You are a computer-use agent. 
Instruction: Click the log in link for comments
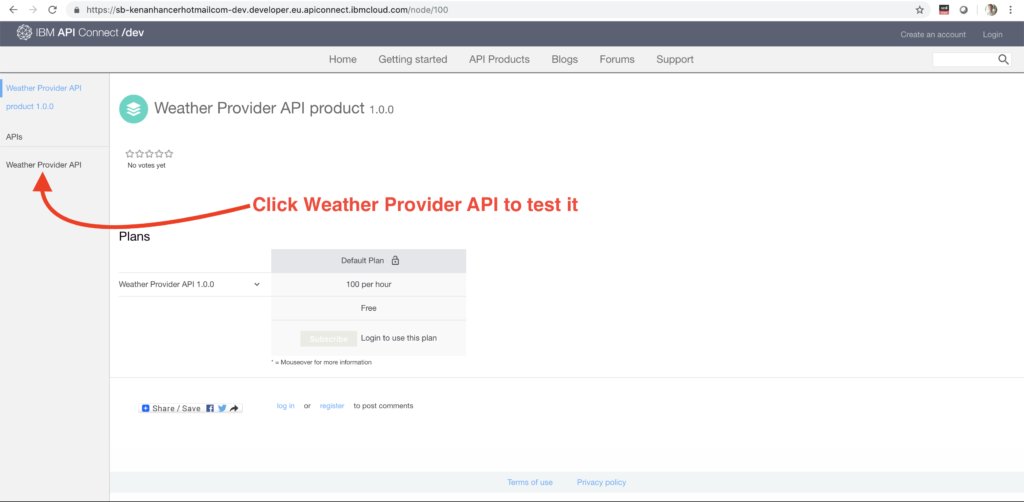(x=285, y=405)
